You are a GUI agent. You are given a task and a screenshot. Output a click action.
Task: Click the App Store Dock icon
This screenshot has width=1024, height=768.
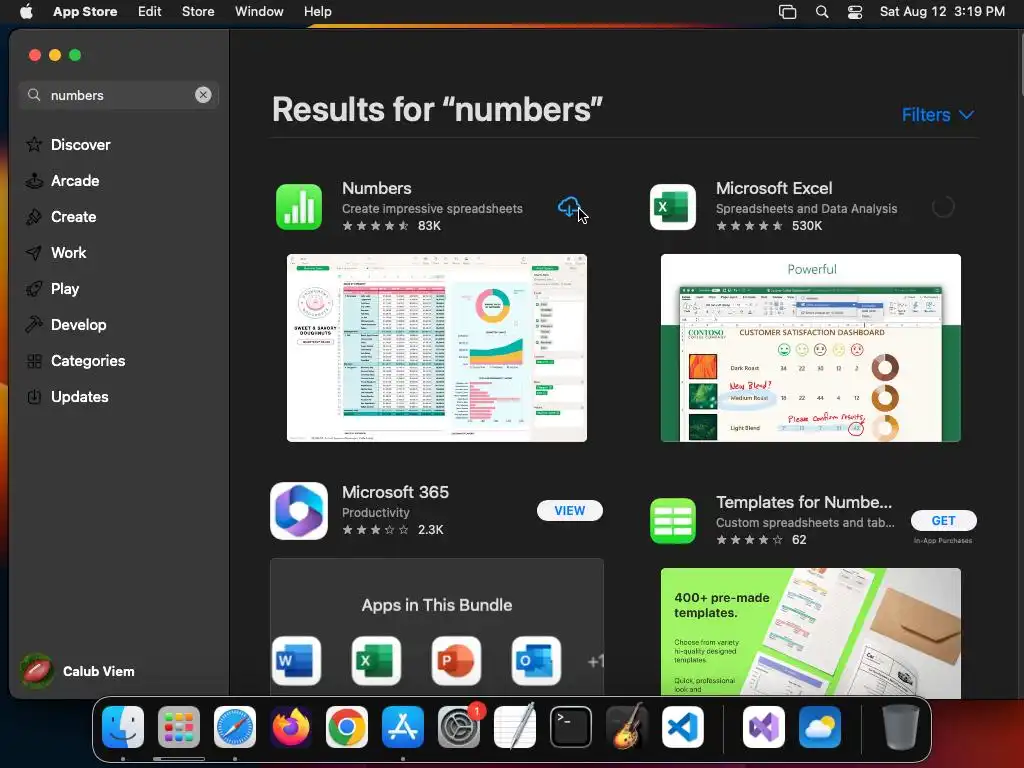[x=403, y=727]
